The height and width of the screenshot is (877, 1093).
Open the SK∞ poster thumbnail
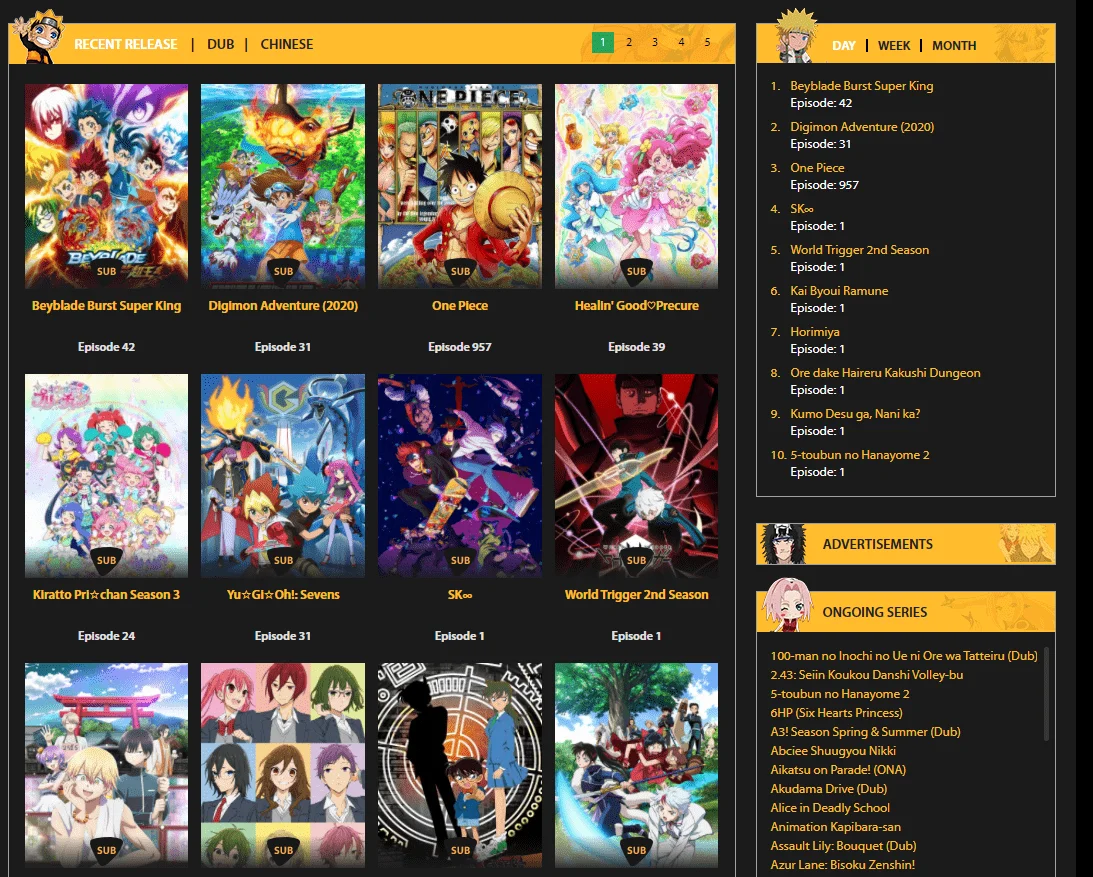[460, 475]
